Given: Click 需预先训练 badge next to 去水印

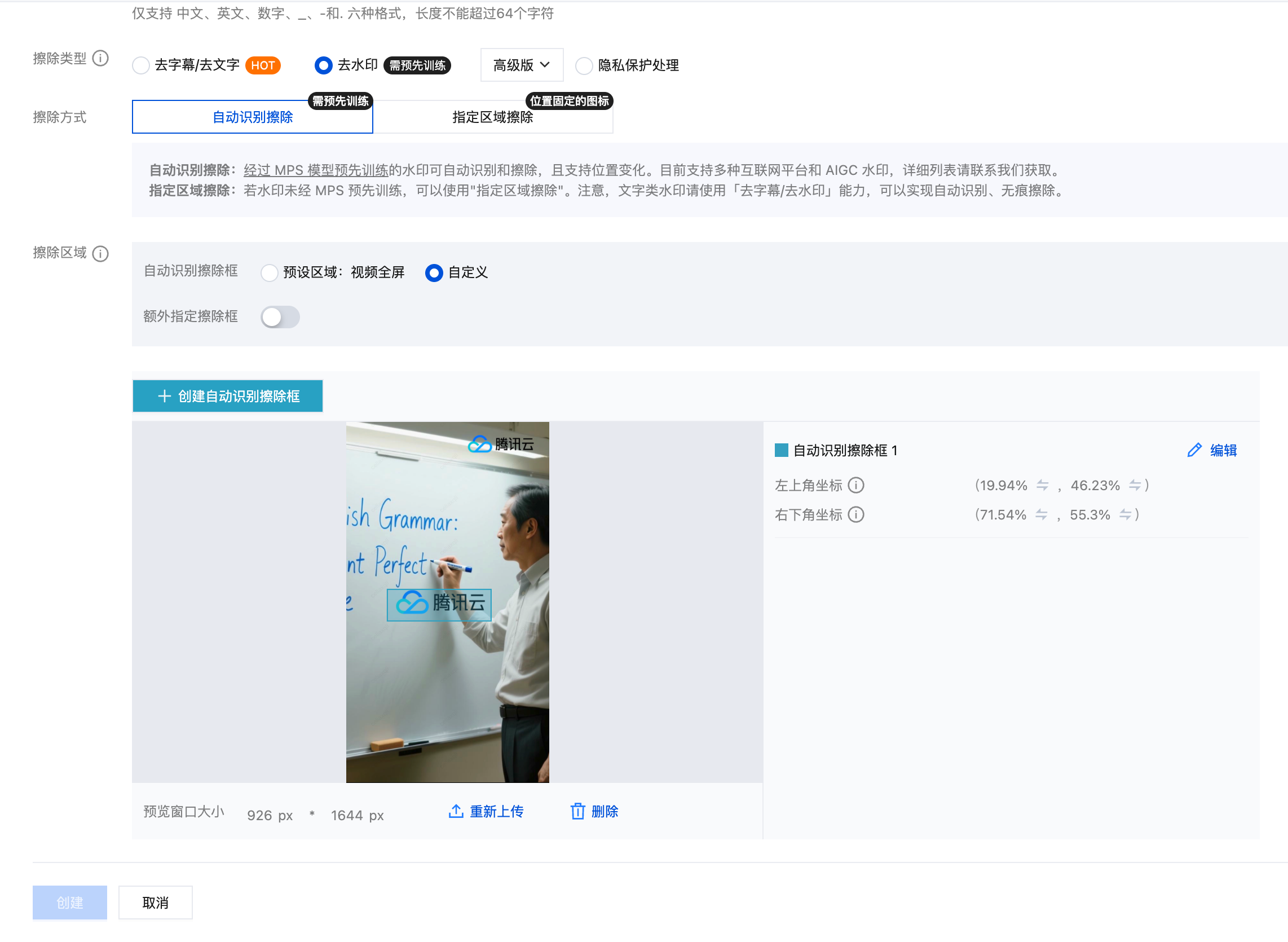Looking at the screenshot, I should [417, 65].
